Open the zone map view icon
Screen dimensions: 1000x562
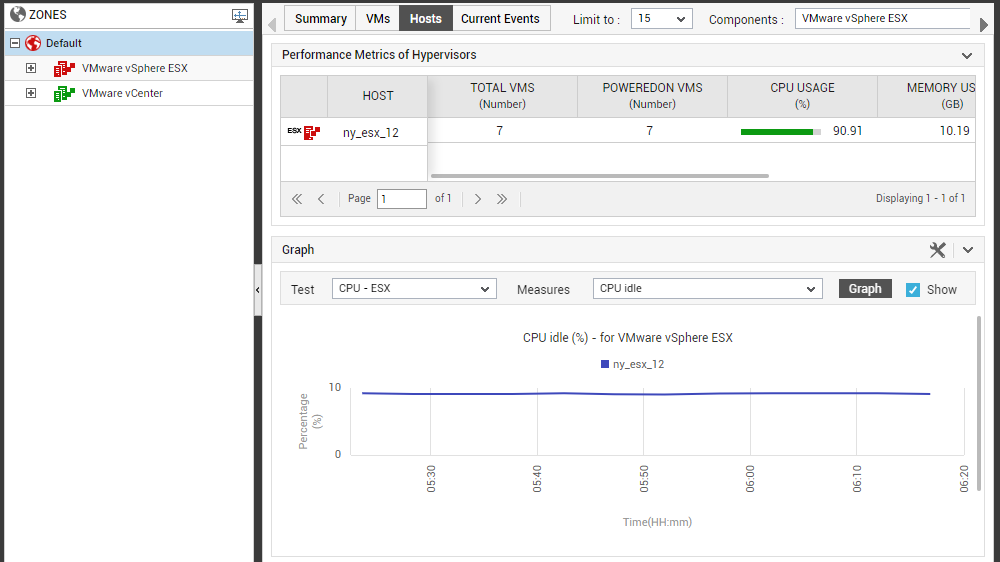pos(240,16)
